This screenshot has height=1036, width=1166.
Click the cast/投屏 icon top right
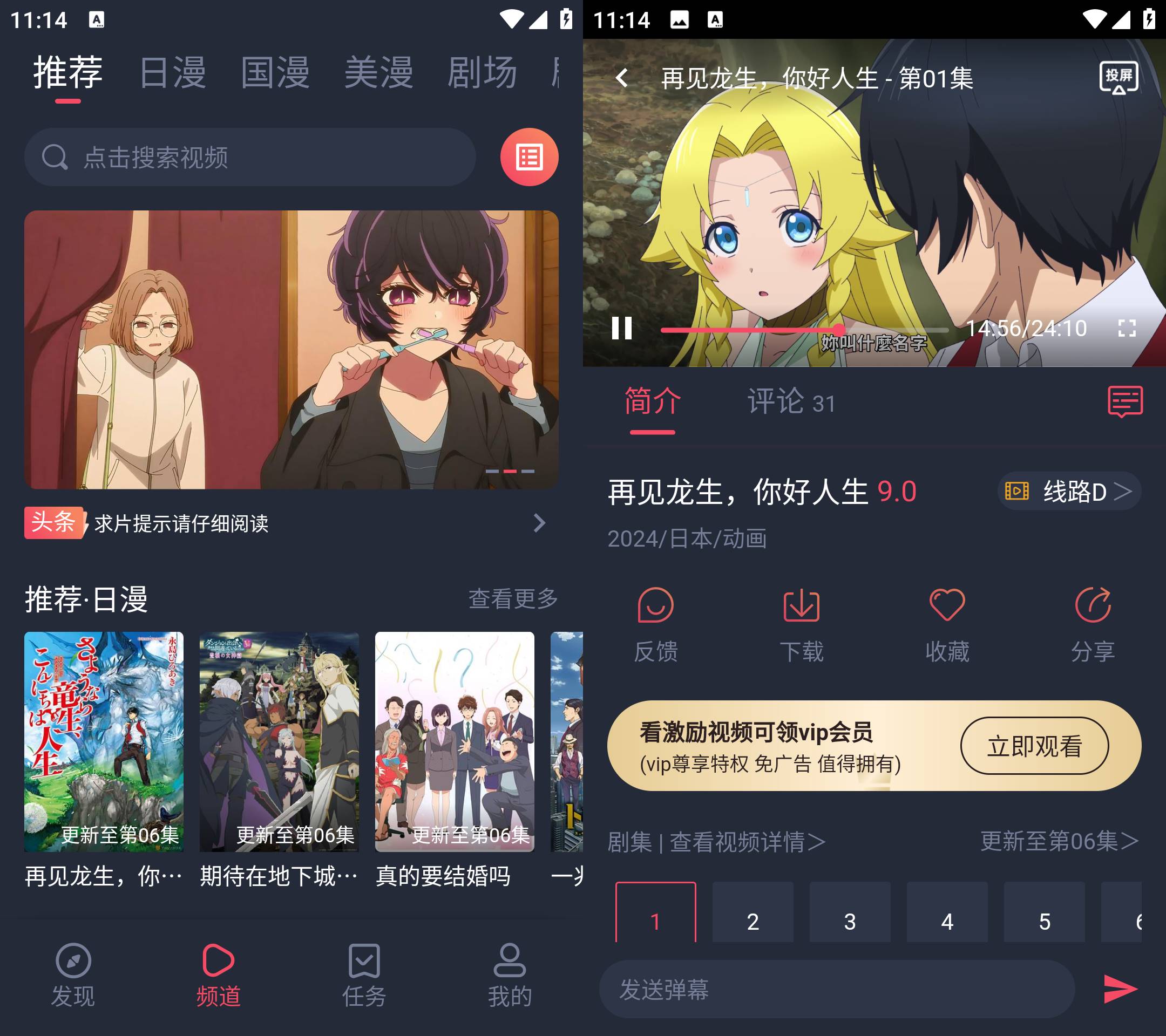tap(1117, 78)
